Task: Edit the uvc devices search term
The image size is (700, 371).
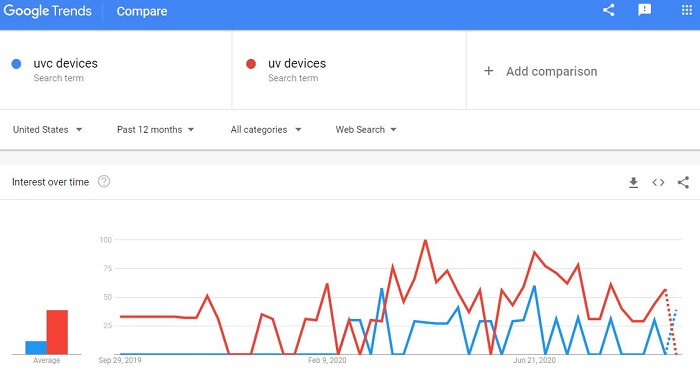Action: coord(66,63)
